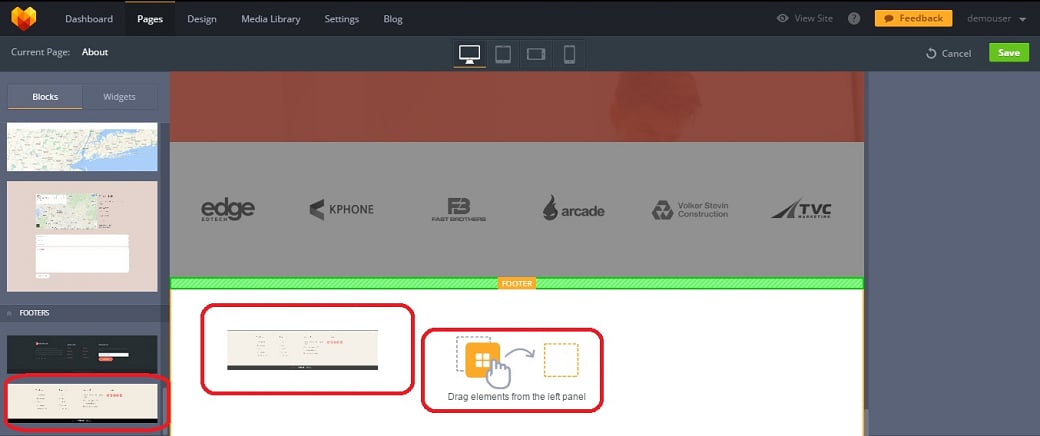Choose the map block thumbnail
This screenshot has width=1040, height=436.
[82, 147]
